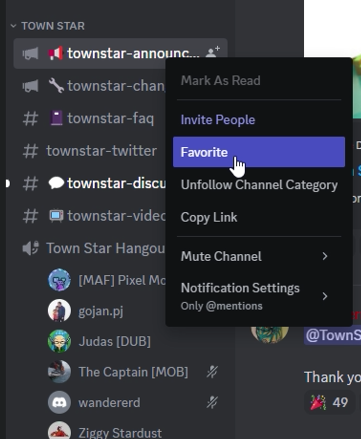The height and width of the screenshot is (439, 361).
Task: Click the voice channel speaker icon for Town Star Hangout
Action: pyautogui.click(x=30, y=248)
